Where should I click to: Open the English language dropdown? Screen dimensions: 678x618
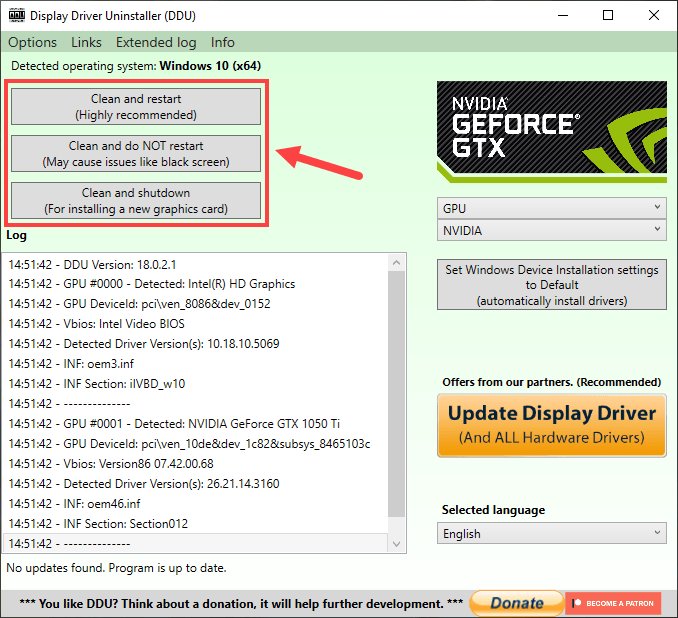[x=552, y=533]
